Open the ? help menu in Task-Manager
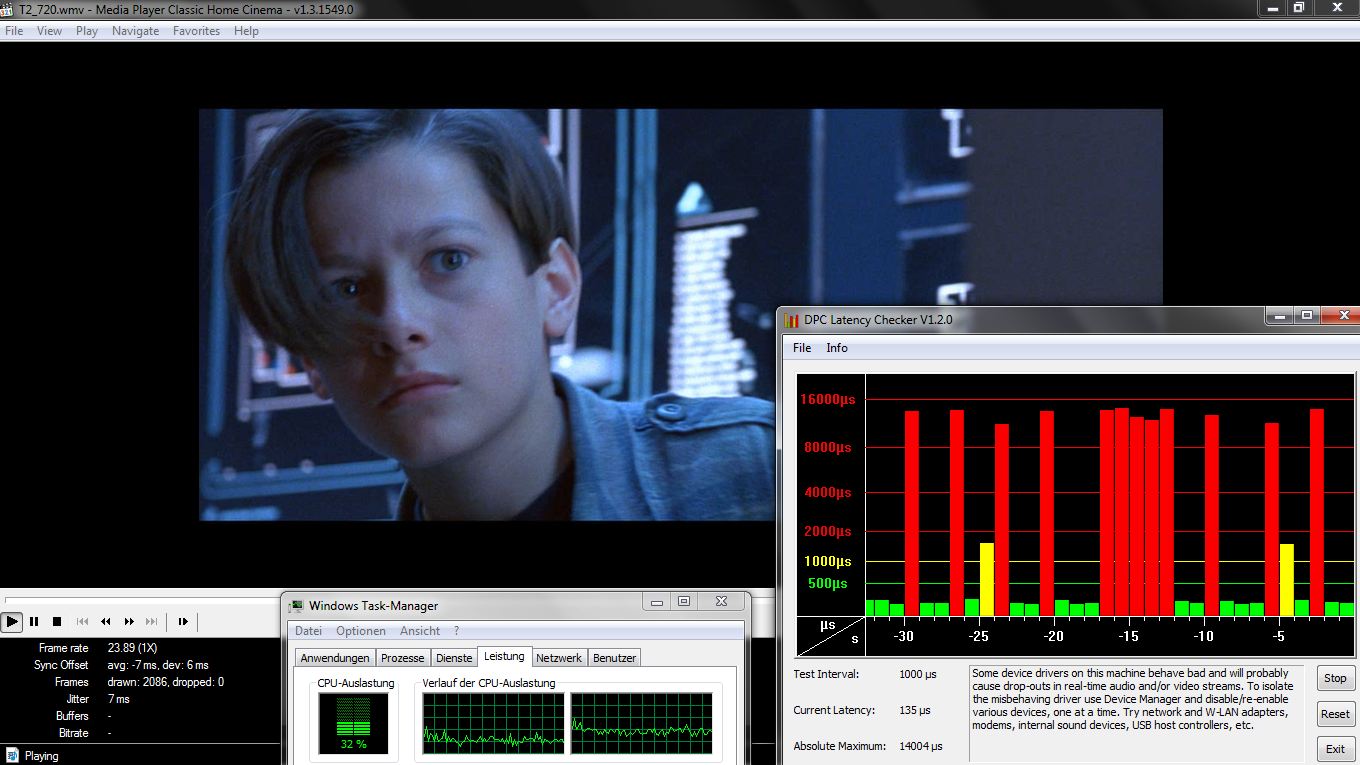Image resolution: width=1360 pixels, height=765 pixels. pyautogui.click(x=456, y=631)
